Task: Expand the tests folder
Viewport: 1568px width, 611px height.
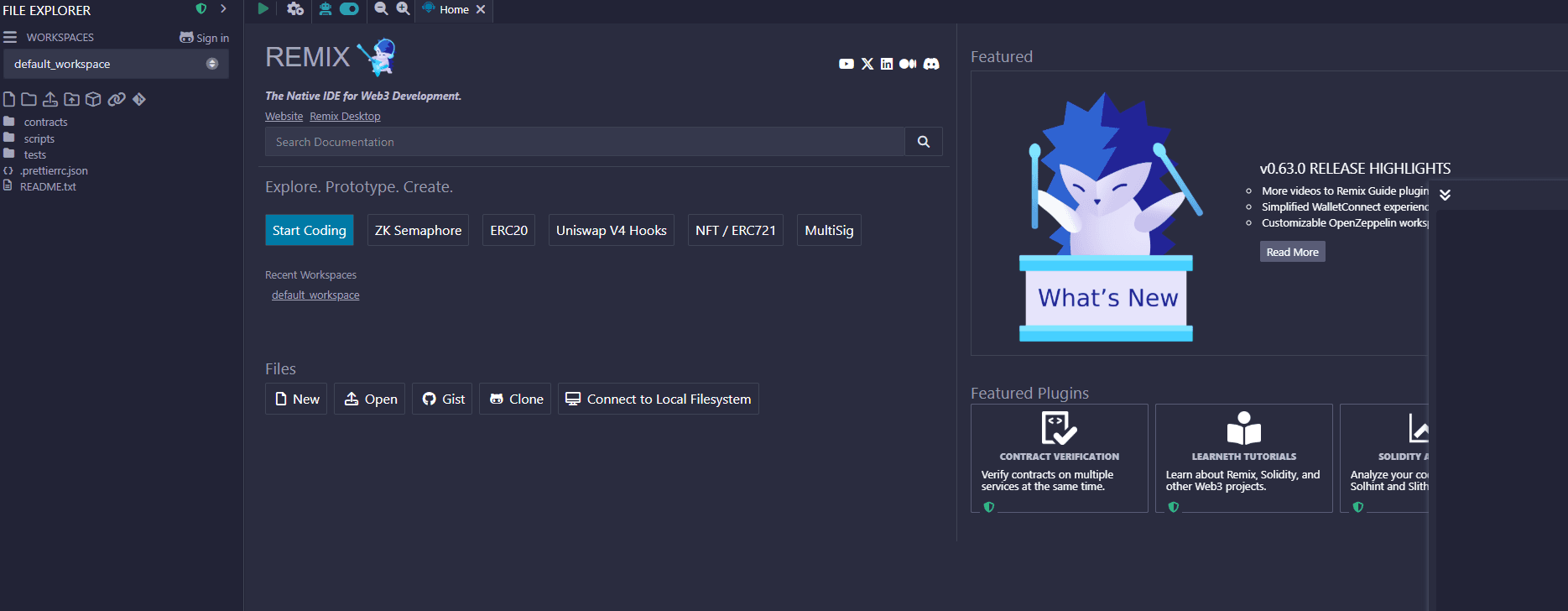Action: point(34,154)
